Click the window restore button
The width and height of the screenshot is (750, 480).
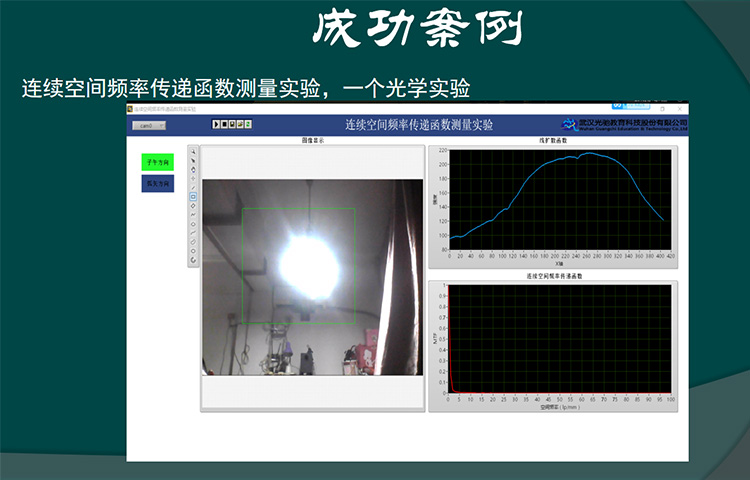point(662,109)
